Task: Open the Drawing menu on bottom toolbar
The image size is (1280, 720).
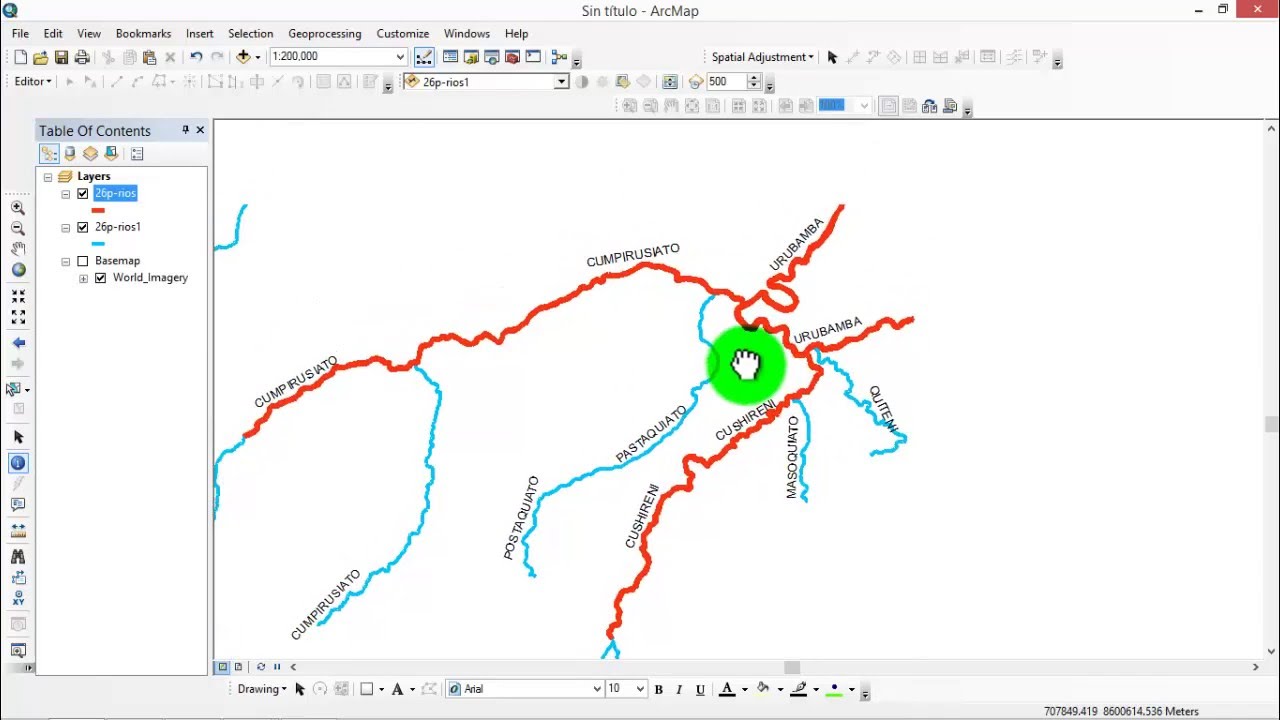Action: tap(261, 688)
